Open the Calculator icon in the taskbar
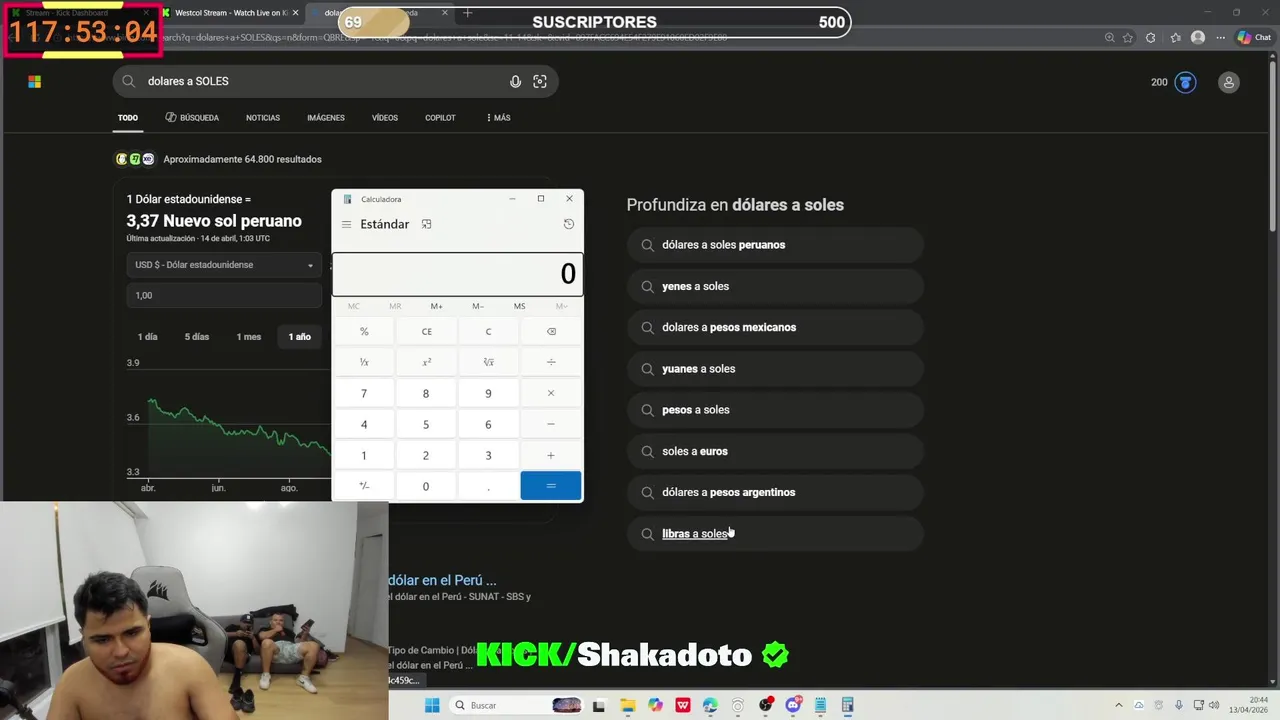This screenshot has width=1280, height=720. tap(847, 705)
